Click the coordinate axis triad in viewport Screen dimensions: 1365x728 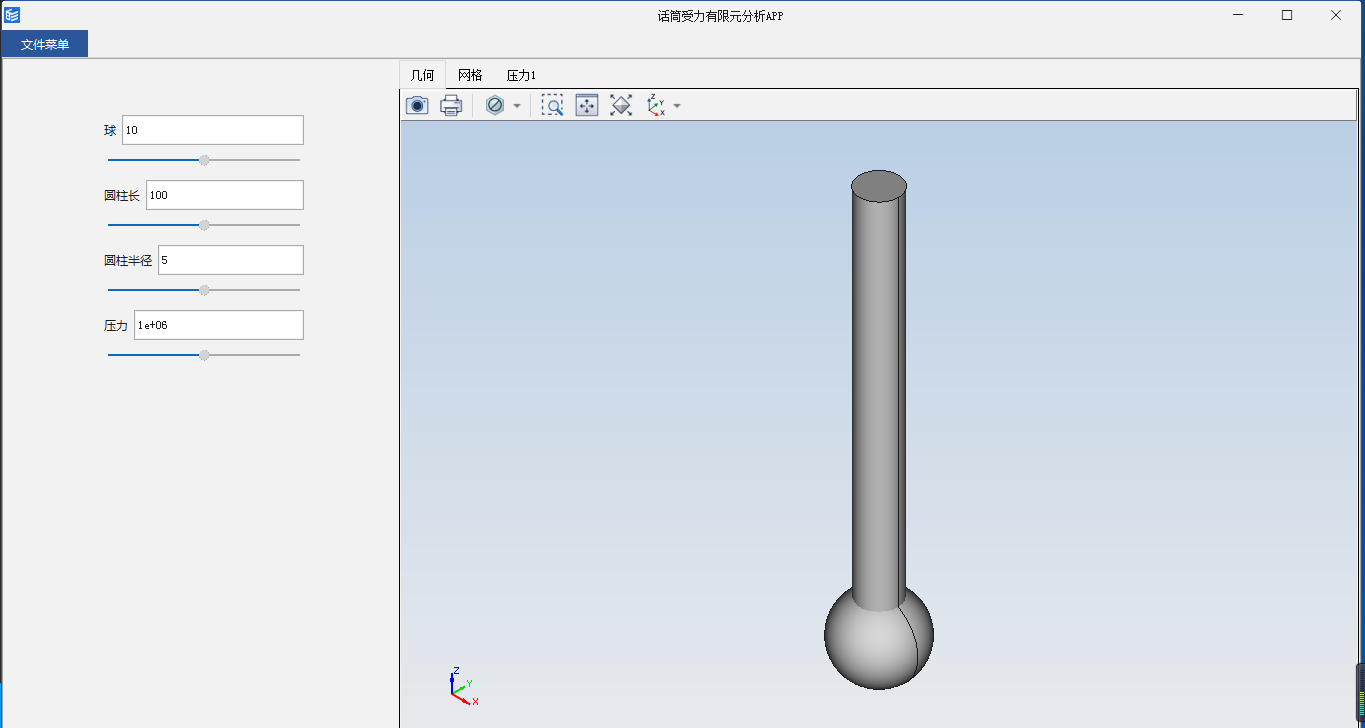[x=462, y=686]
